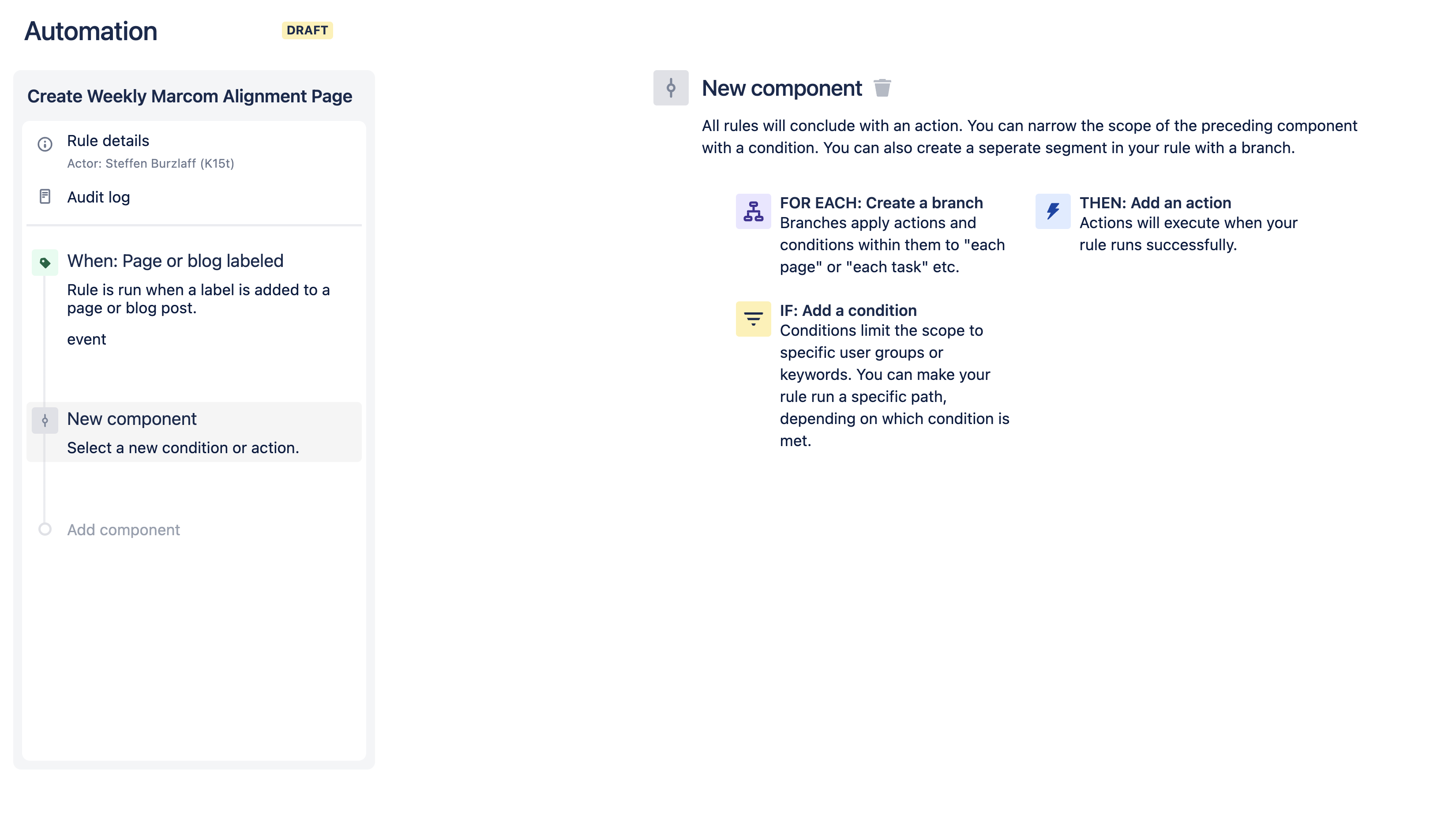Click the Audit log document icon
Viewport: 1456px width, 826px height.
pos(45,197)
